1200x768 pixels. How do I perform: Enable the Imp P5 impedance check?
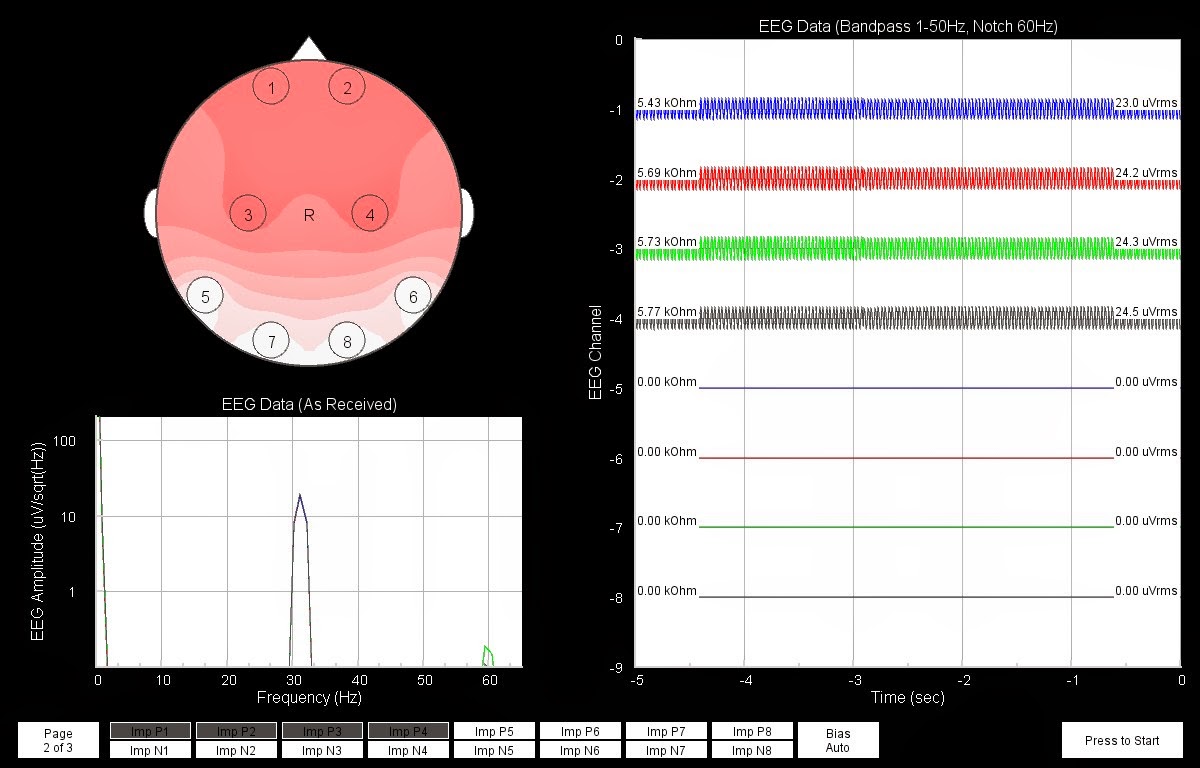[x=494, y=731]
